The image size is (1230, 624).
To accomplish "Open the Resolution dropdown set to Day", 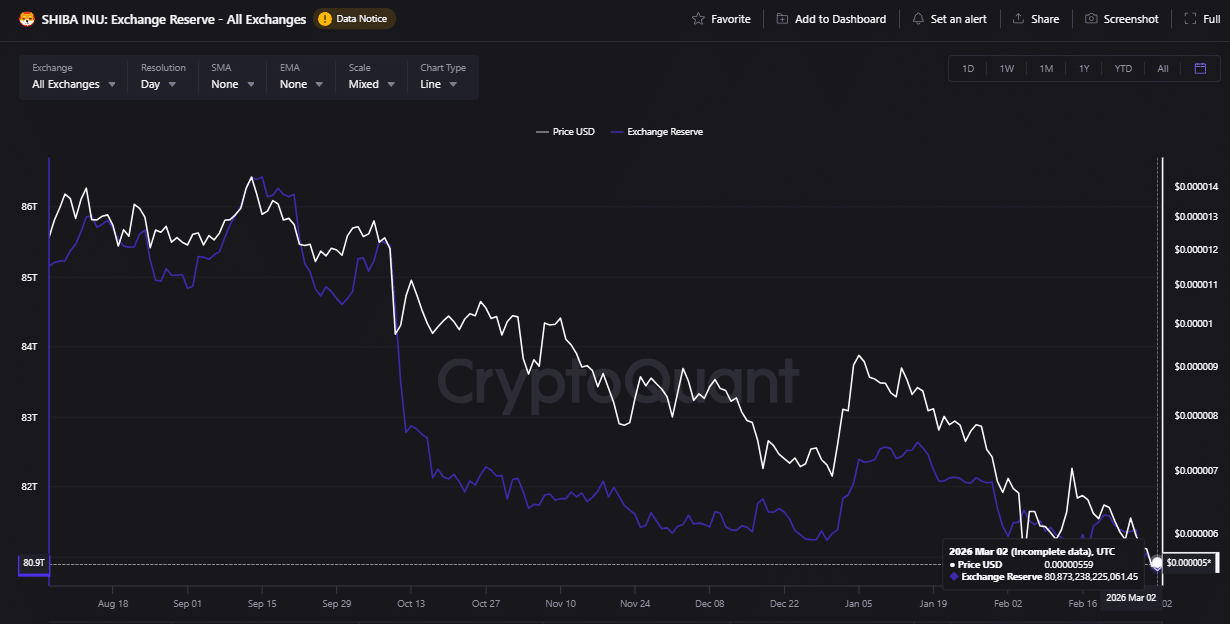I will coord(158,84).
